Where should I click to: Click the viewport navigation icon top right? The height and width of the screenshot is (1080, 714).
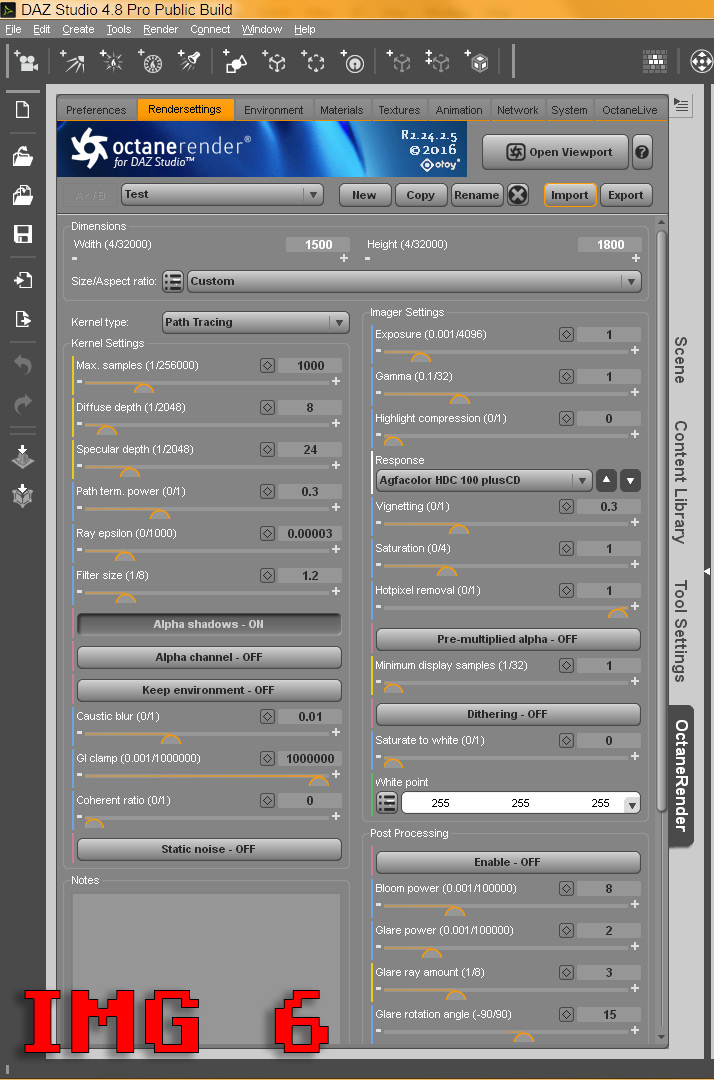(701, 62)
